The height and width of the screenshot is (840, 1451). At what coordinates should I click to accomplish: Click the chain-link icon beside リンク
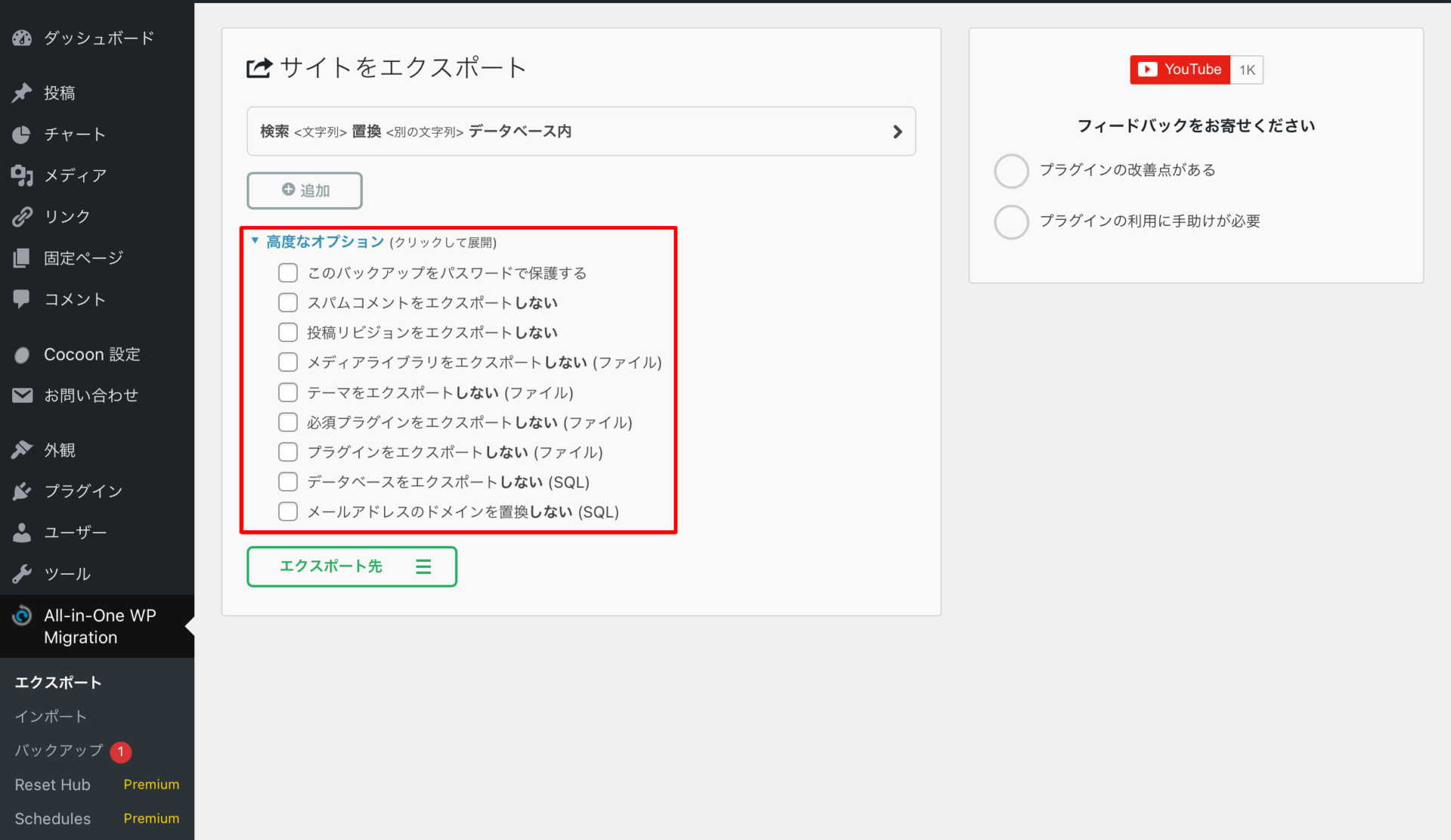[x=22, y=217]
